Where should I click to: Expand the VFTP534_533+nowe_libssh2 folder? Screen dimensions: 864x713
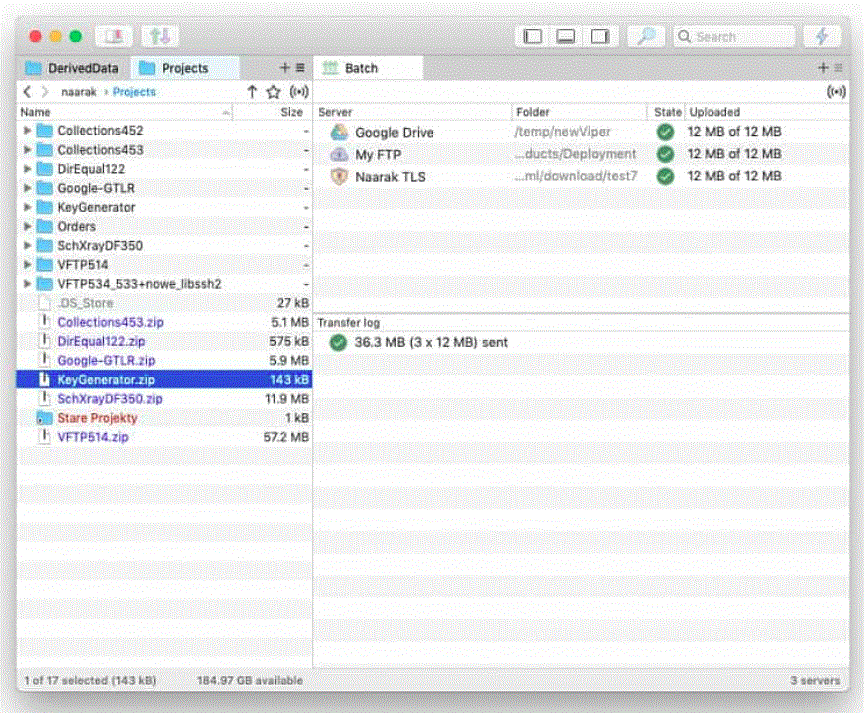point(27,284)
